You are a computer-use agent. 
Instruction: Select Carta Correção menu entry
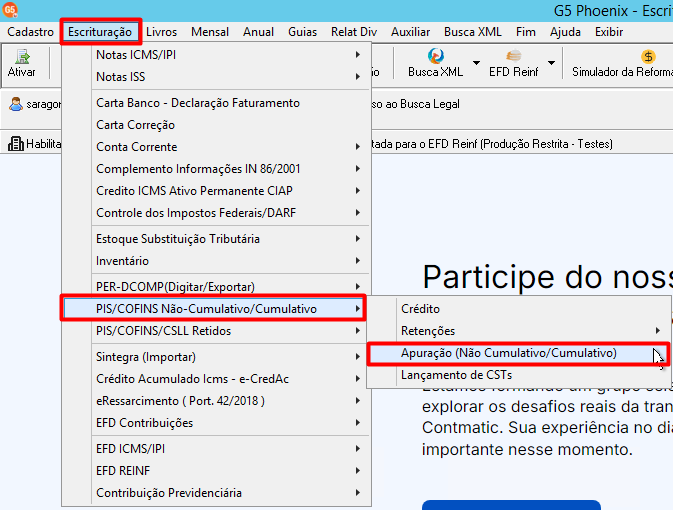coord(215,125)
